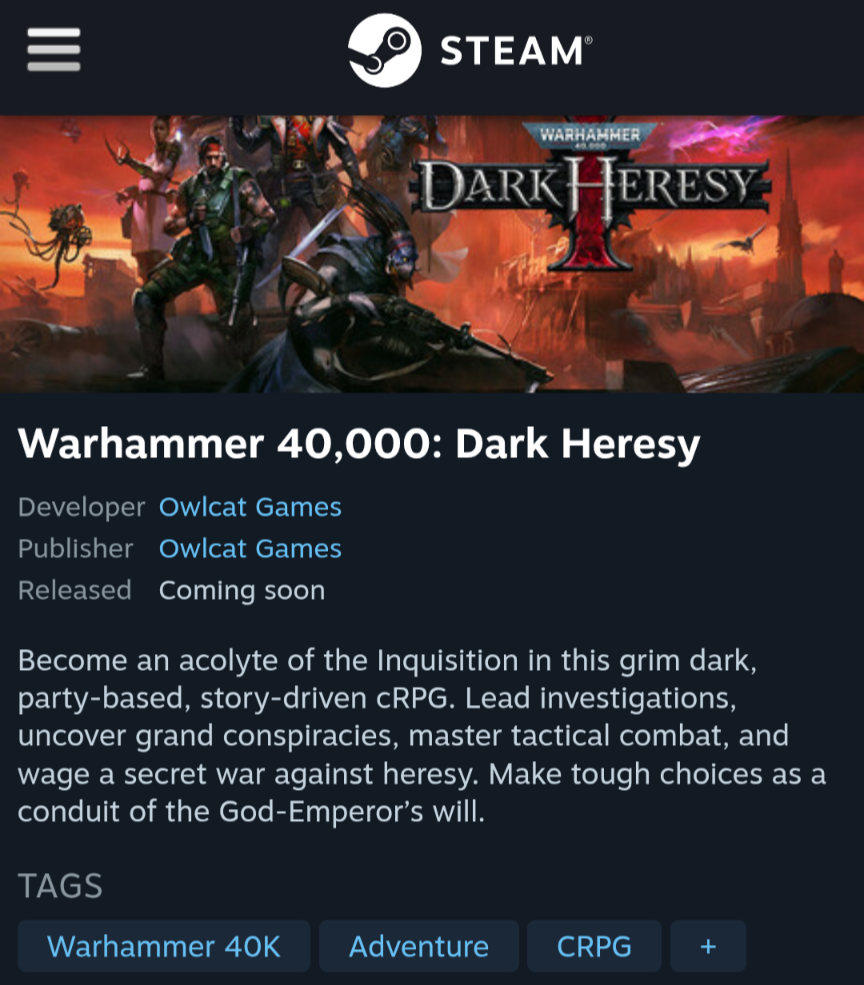The image size is (864, 985).
Task: Click the Coming soon release text
Action: click(242, 590)
